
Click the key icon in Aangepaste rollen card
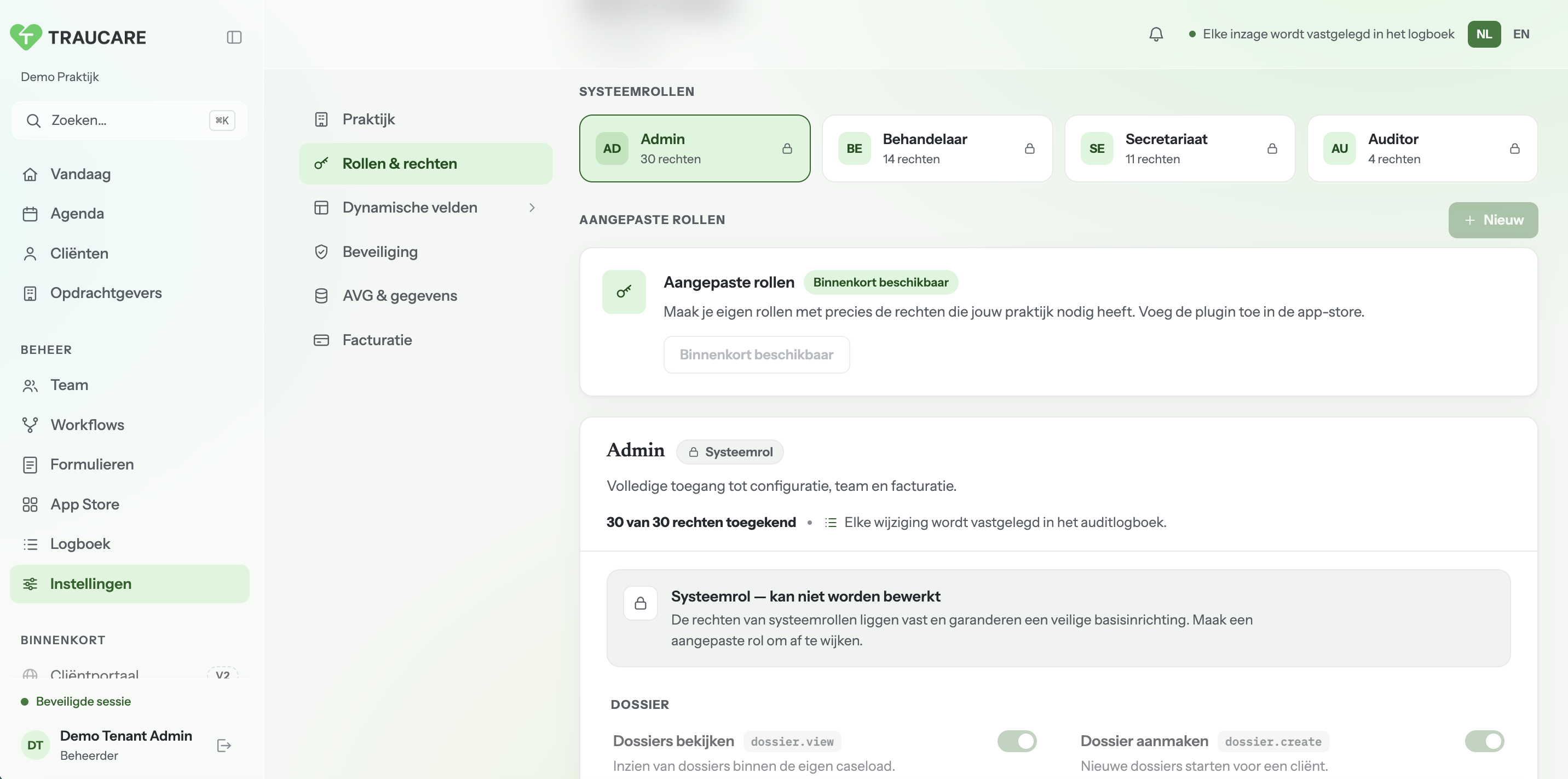pos(624,292)
